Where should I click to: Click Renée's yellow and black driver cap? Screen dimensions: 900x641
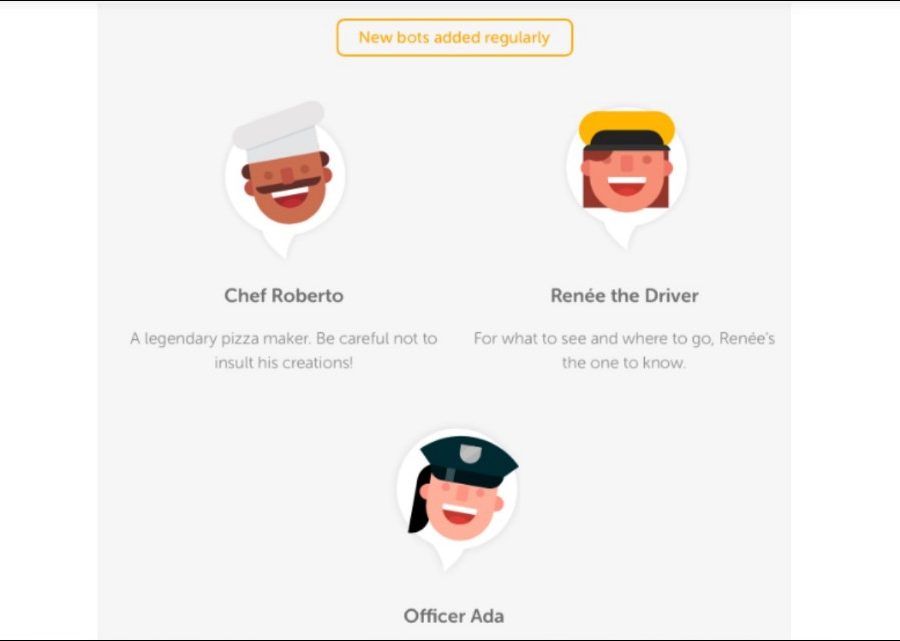pyautogui.click(x=626, y=130)
